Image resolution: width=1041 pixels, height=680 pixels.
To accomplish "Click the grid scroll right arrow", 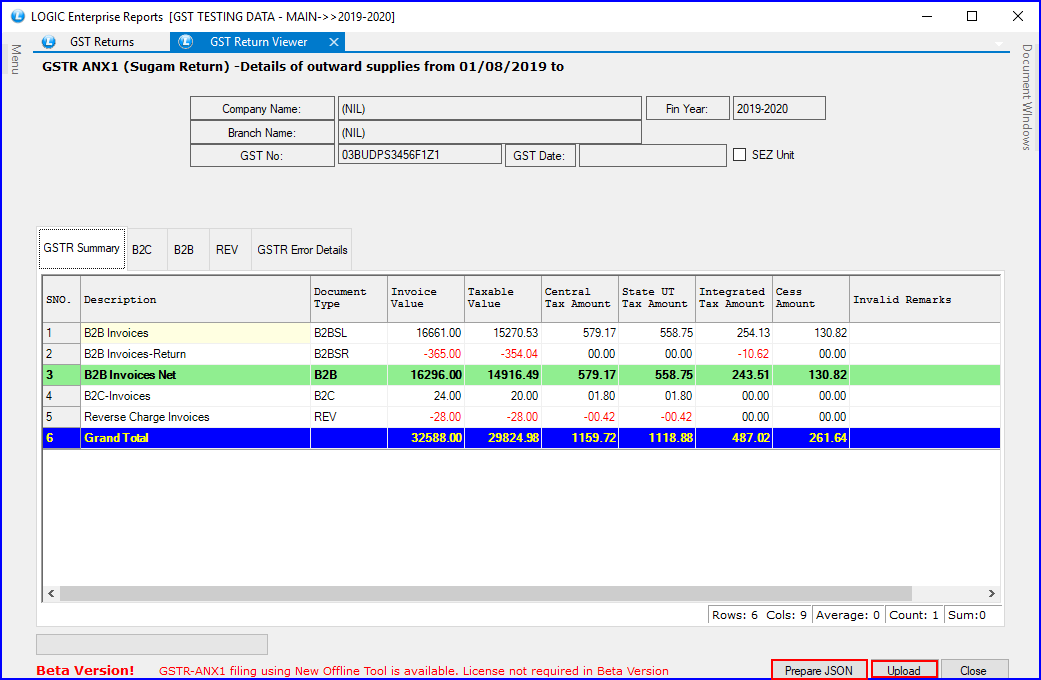I will 991,594.
